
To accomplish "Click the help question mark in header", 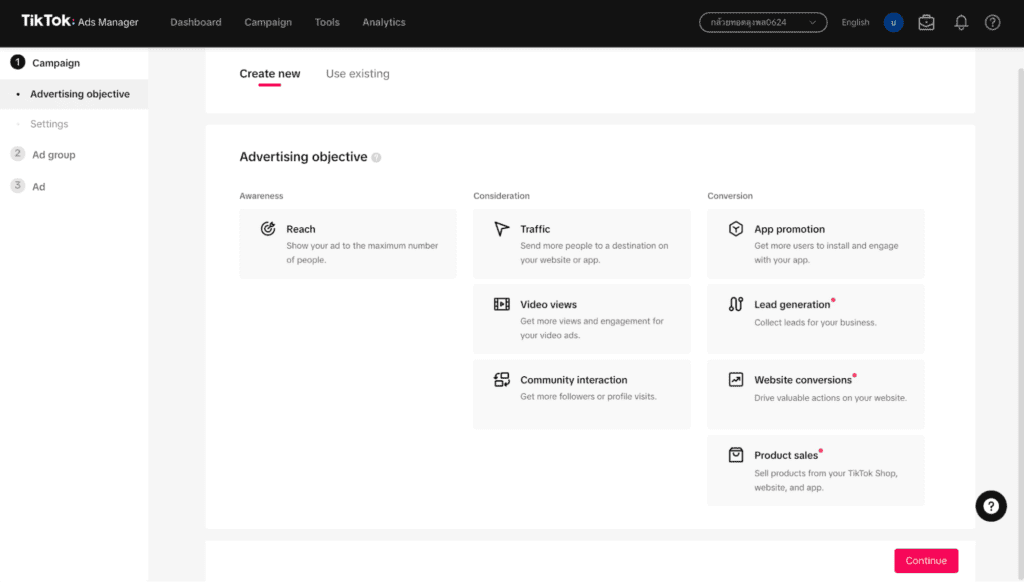I will point(993,22).
